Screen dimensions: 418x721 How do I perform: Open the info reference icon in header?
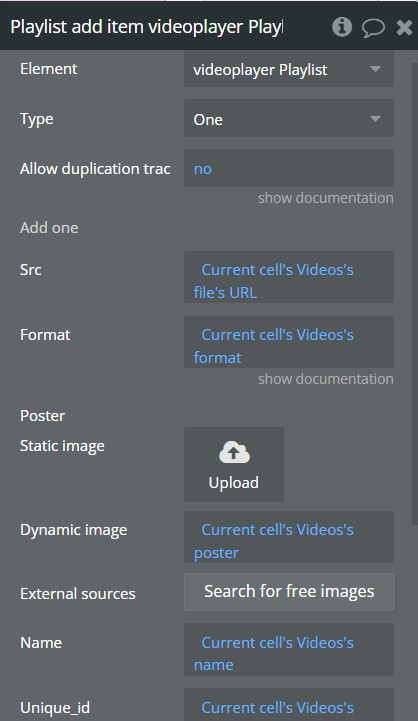[342, 27]
